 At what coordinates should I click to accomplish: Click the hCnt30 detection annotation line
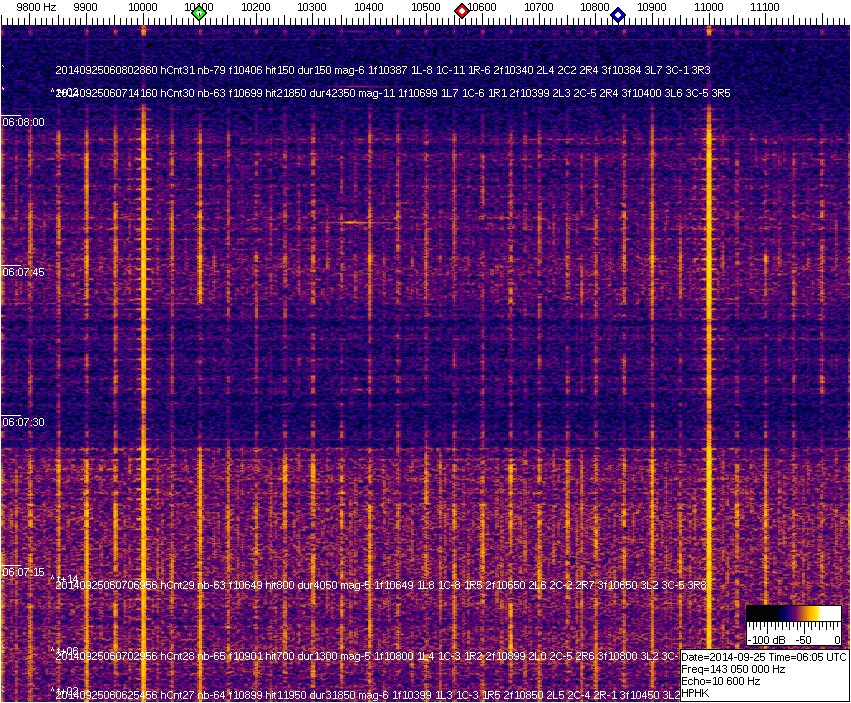(x=393, y=93)
